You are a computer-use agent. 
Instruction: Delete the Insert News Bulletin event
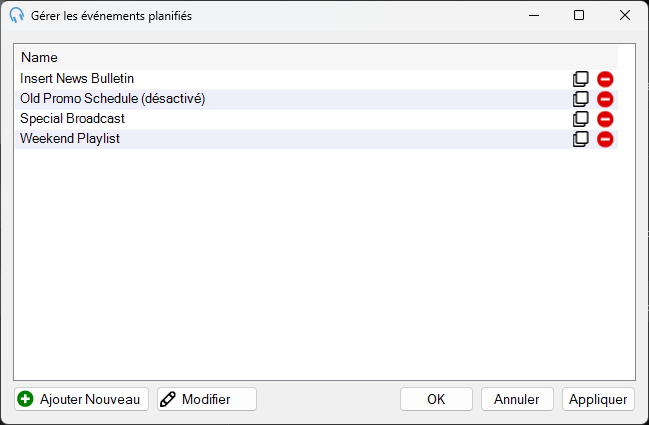tap(605, 79)
